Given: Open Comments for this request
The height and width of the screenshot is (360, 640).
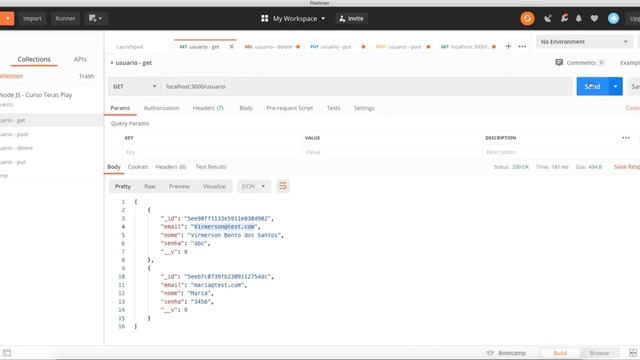Looking at the screenshot, I should (580, 62).
